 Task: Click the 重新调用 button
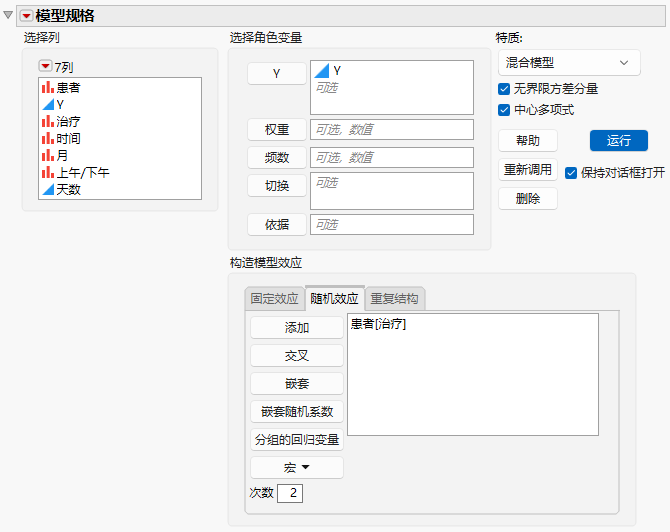(x=528, y=170)
